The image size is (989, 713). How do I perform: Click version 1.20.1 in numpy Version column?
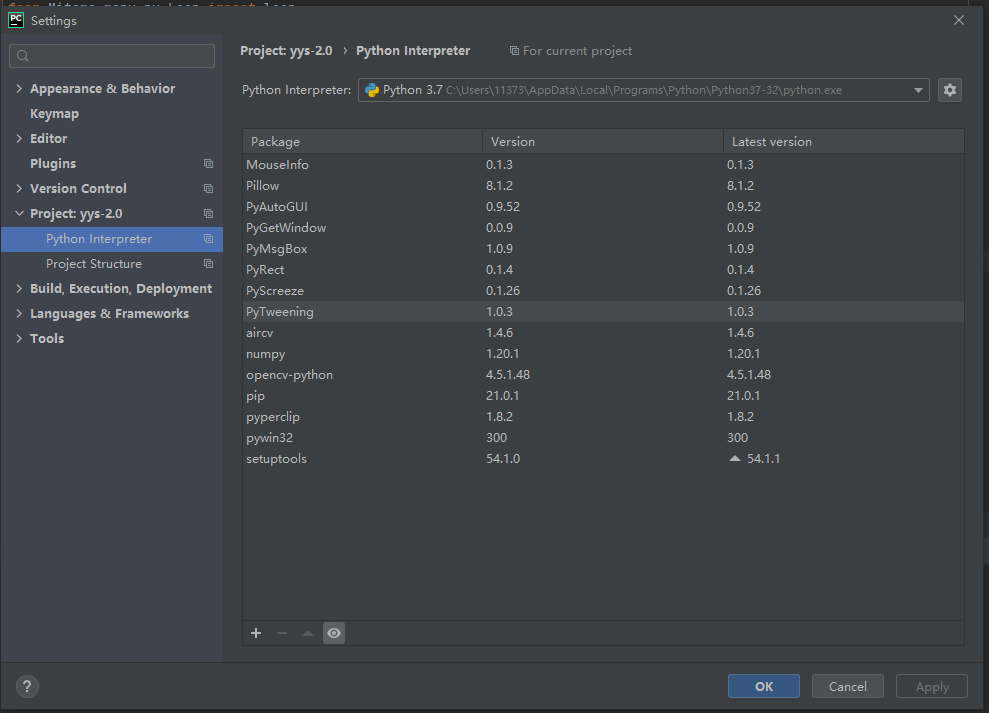502,354
